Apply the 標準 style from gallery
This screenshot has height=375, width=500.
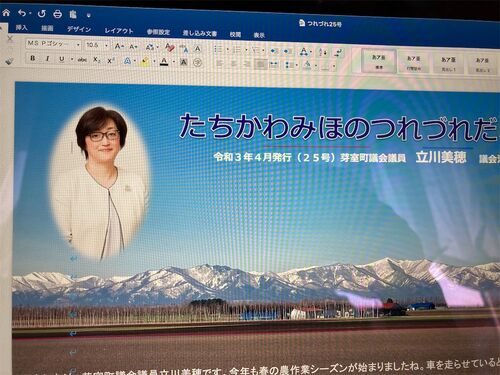pyautogui.click(x=379, y=61)
